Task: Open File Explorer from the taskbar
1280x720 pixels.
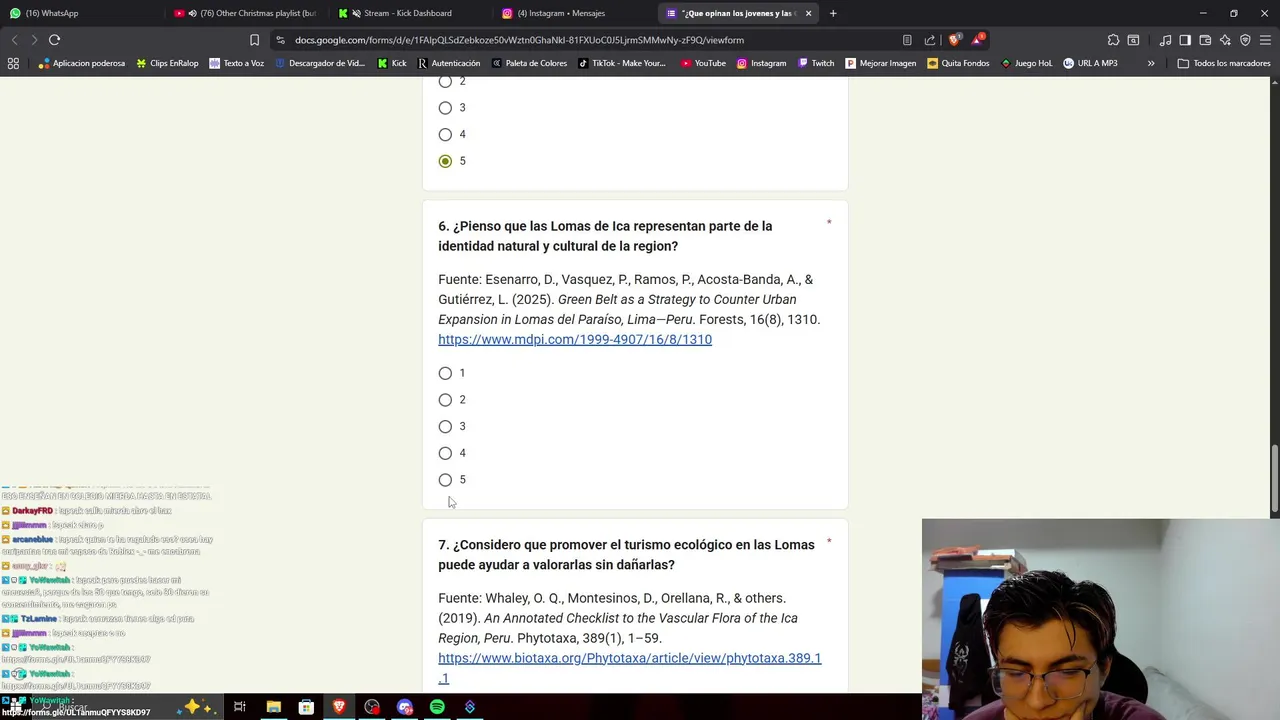Action: point(273,707)
